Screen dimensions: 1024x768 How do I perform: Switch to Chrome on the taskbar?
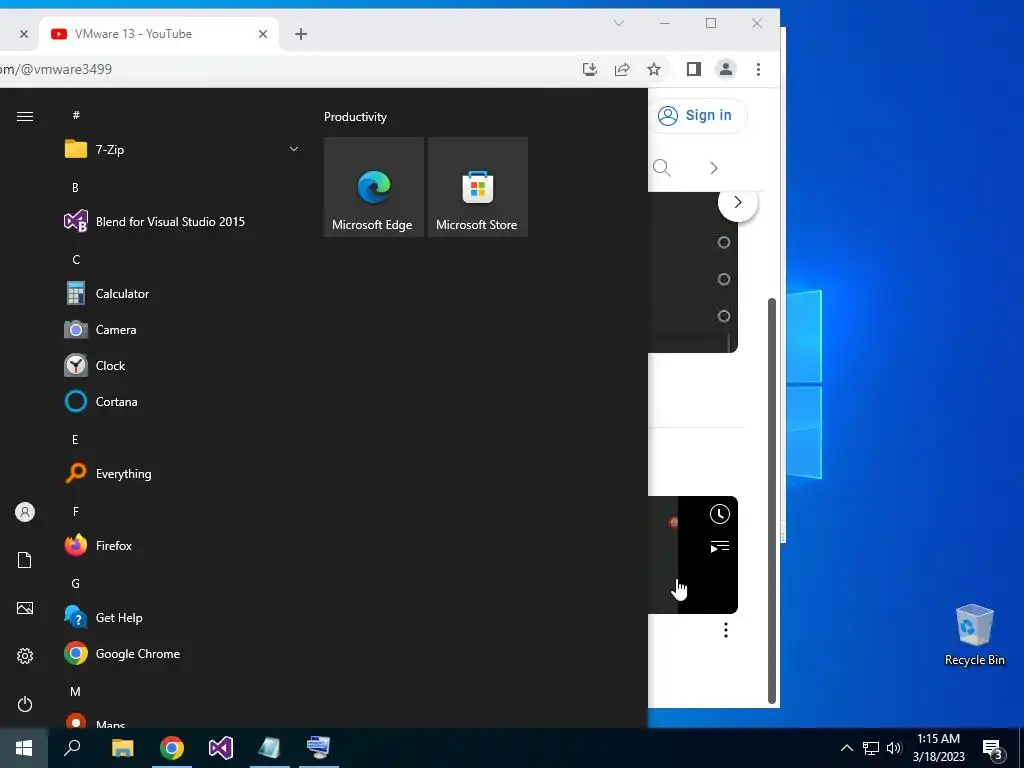pyautogui.click(x=172, y=748)
